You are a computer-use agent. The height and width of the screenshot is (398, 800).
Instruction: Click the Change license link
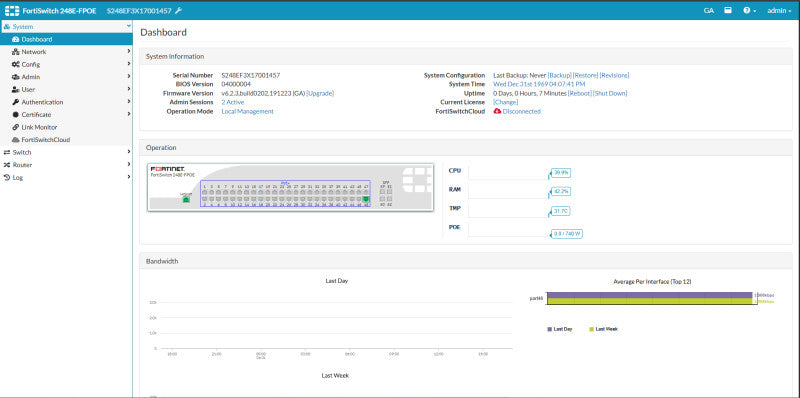tap(506, 102)
